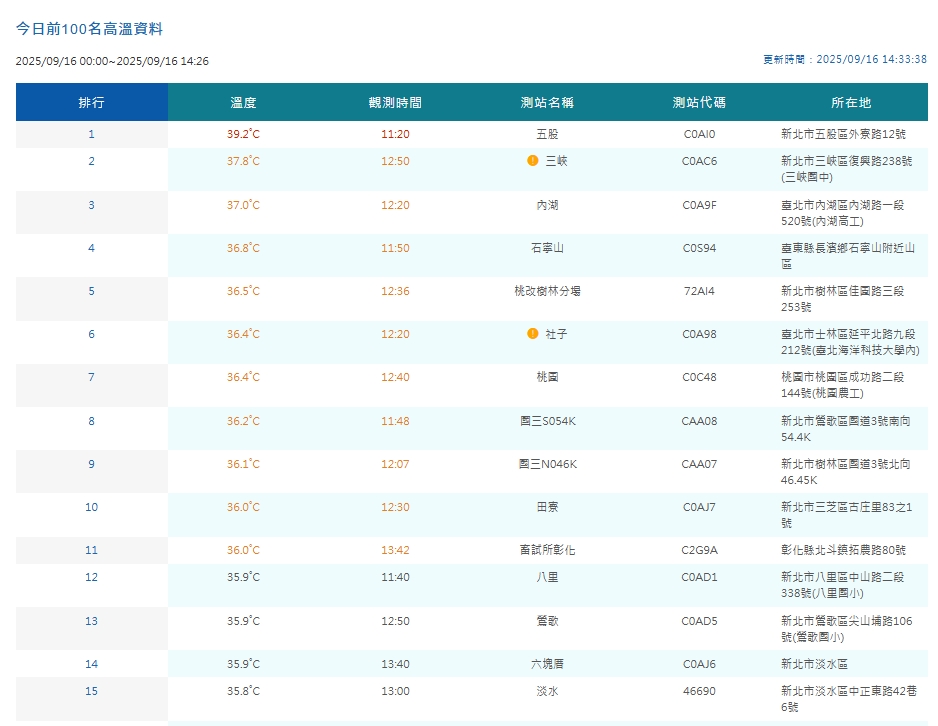The image size is (938, 726).
Task: Select the 三峽 station name
Action: [556, 161]
